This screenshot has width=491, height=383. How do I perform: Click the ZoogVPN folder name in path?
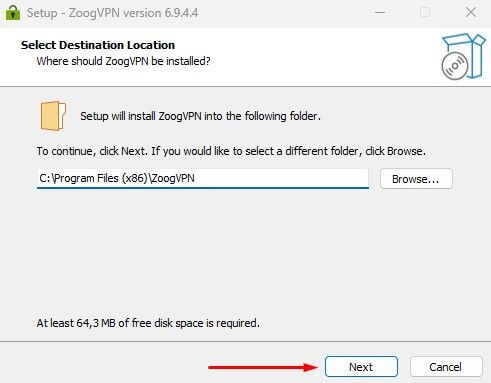[x=173, y=178]
